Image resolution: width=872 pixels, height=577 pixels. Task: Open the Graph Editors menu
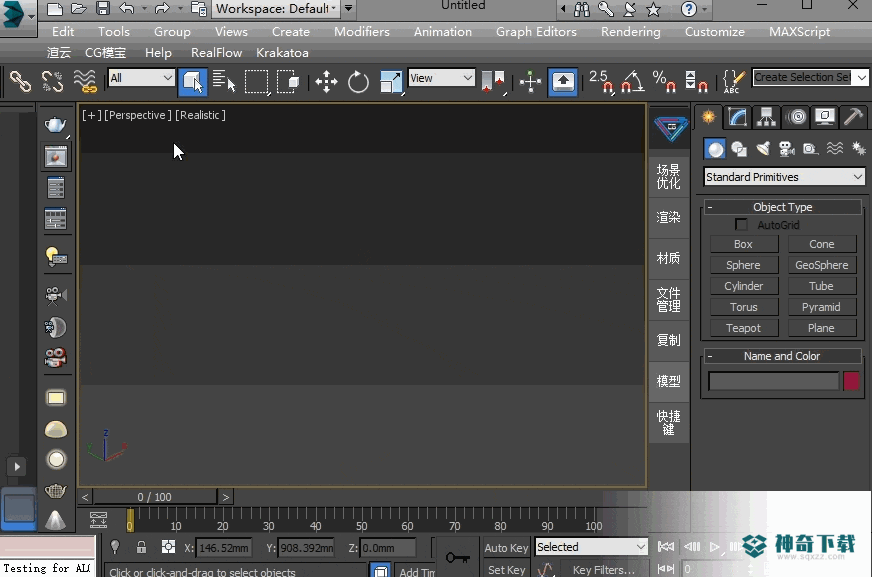pos(536,32)
